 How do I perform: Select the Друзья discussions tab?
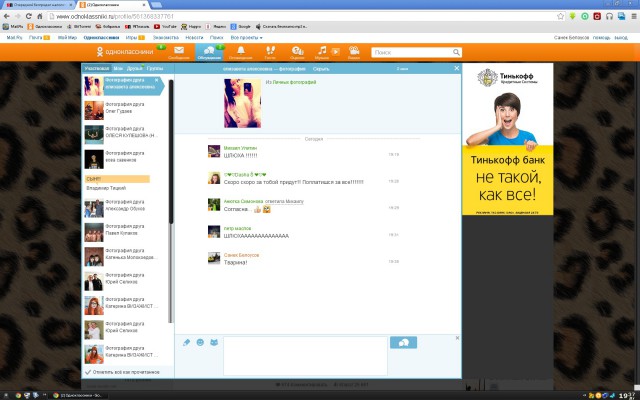(x=134, y=69)
